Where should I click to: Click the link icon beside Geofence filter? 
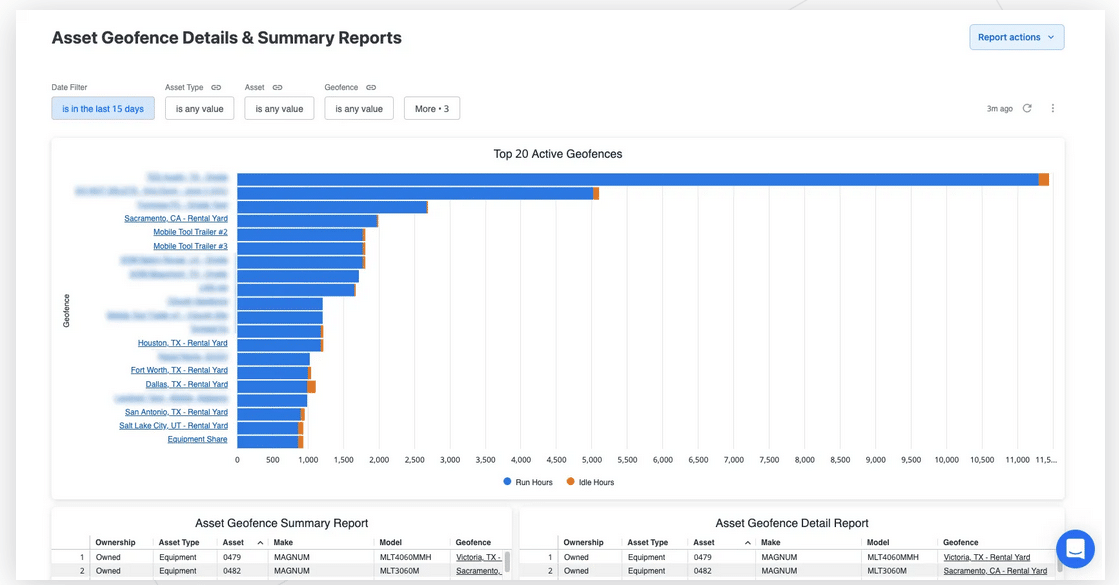pyautogui.click(x=371, y=88)
